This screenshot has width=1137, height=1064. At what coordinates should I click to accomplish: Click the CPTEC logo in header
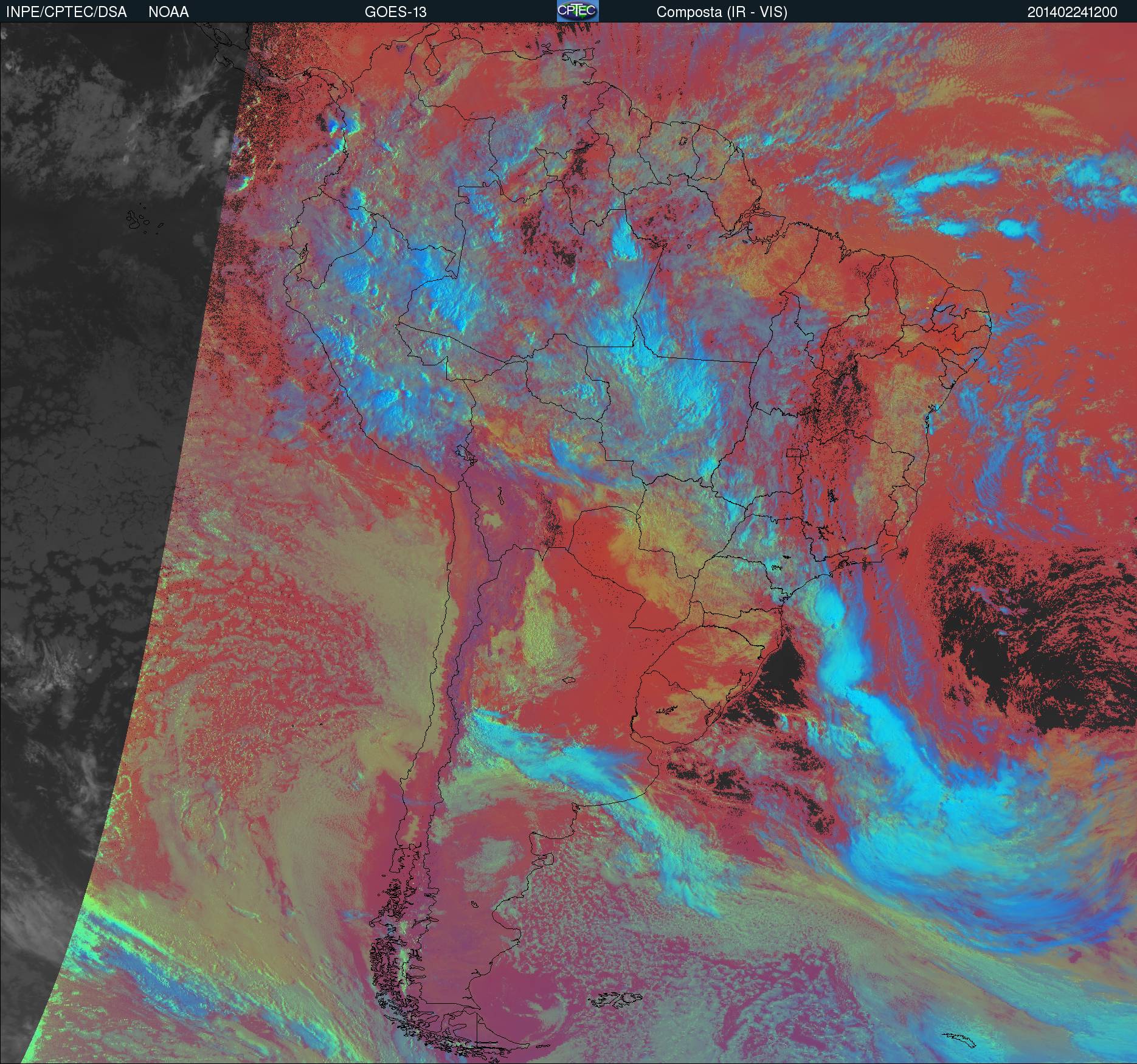click(577, 11)
